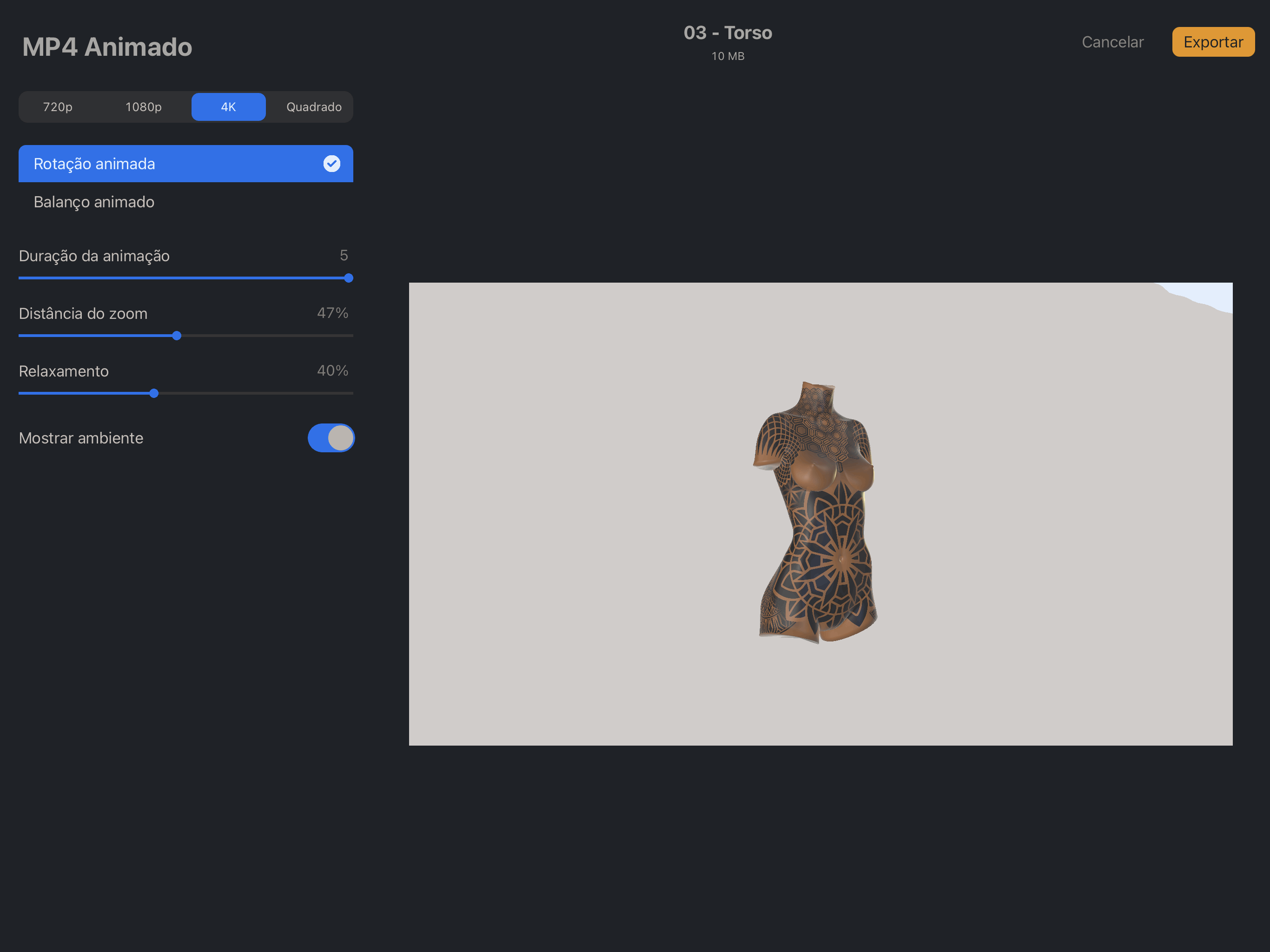Click the 47% zoom distance value
This screenshot has width=1270, height=952.
[332, 313]
